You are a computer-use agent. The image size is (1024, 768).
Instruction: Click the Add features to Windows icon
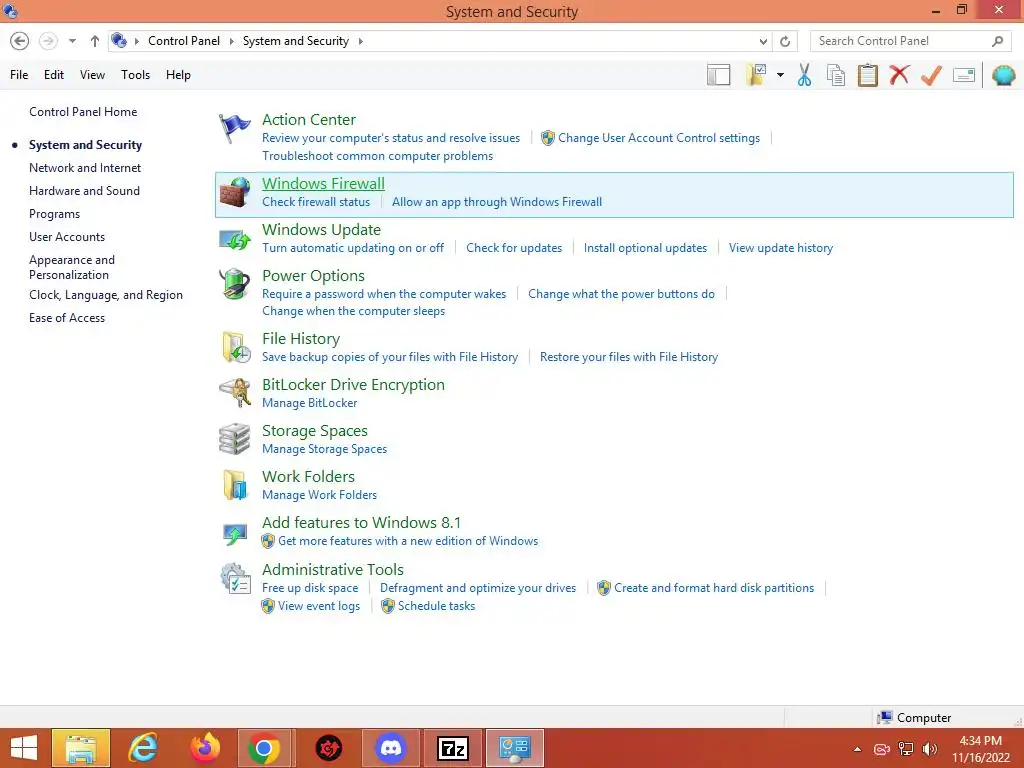[x=234, y=534]
